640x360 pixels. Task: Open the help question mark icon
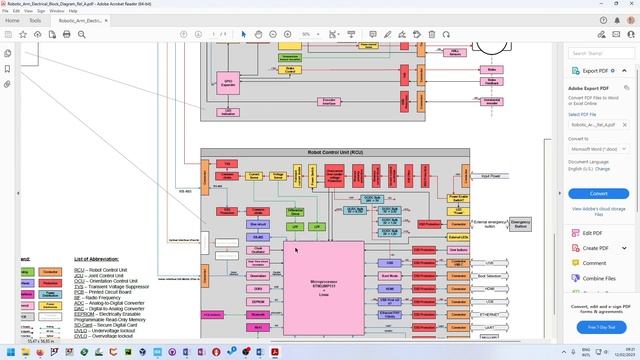(x=603, y=20)
